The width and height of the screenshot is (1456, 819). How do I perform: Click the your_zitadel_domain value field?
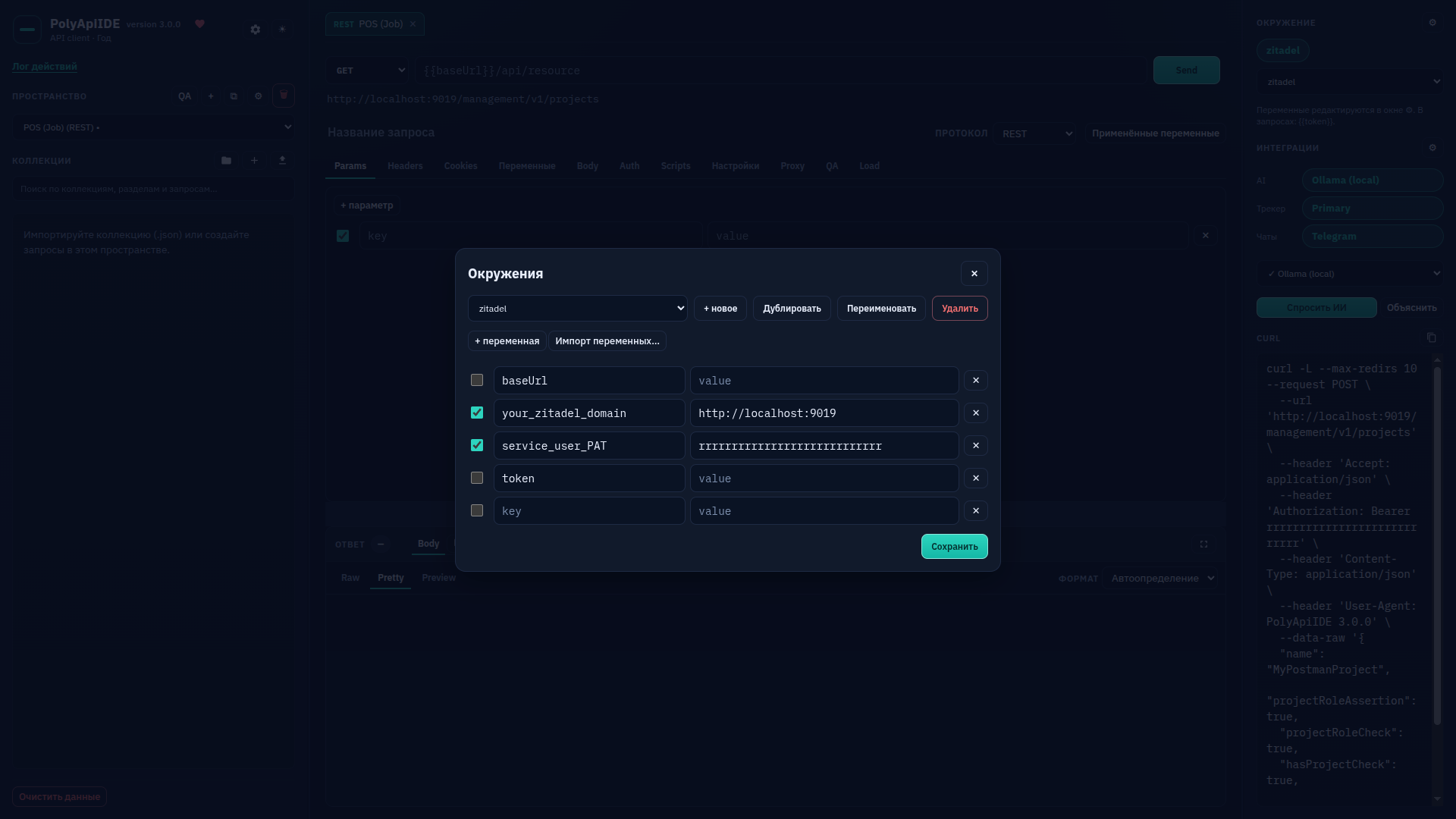coord(824,413)
